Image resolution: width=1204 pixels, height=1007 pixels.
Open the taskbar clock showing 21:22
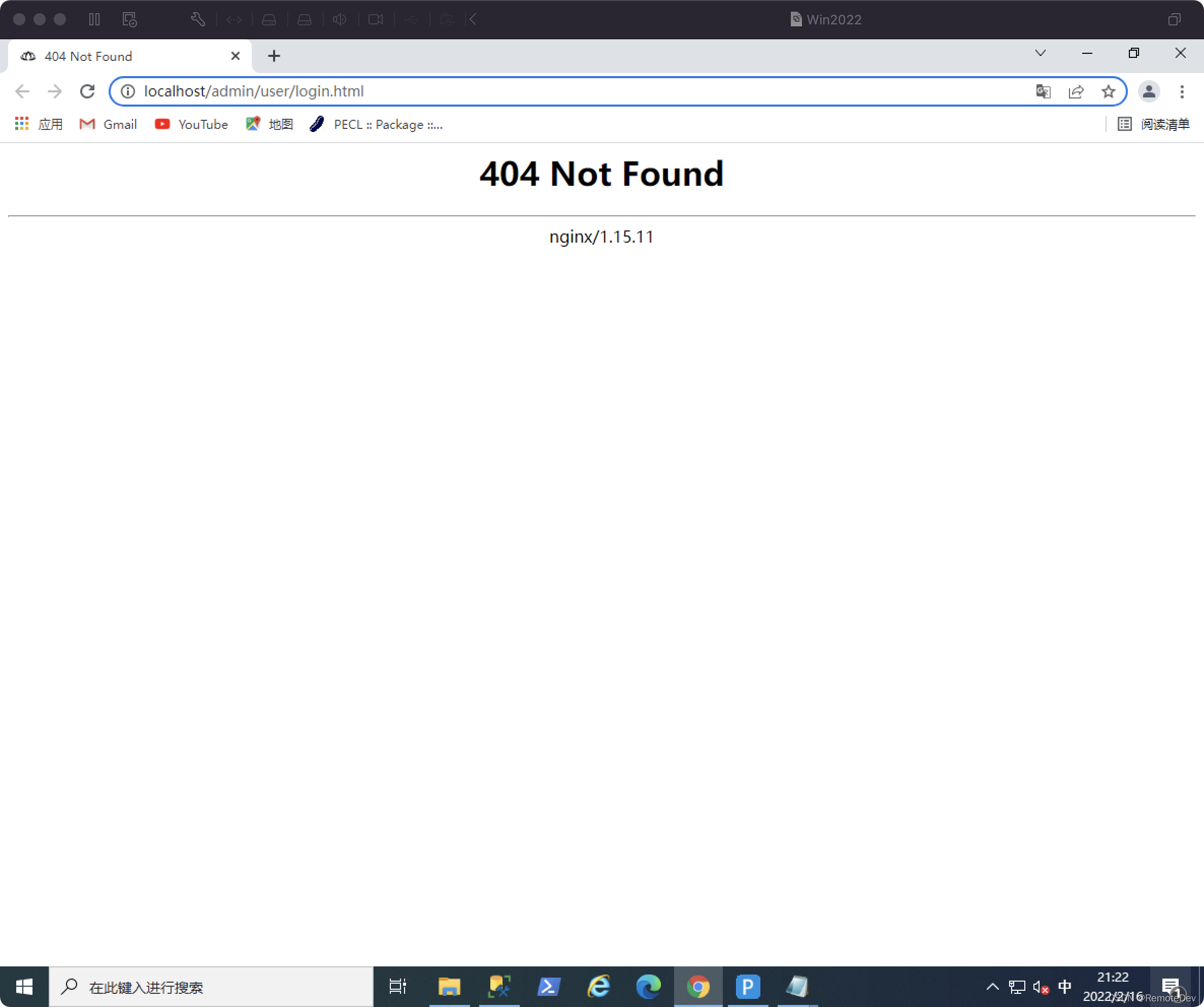point(1112,986)
